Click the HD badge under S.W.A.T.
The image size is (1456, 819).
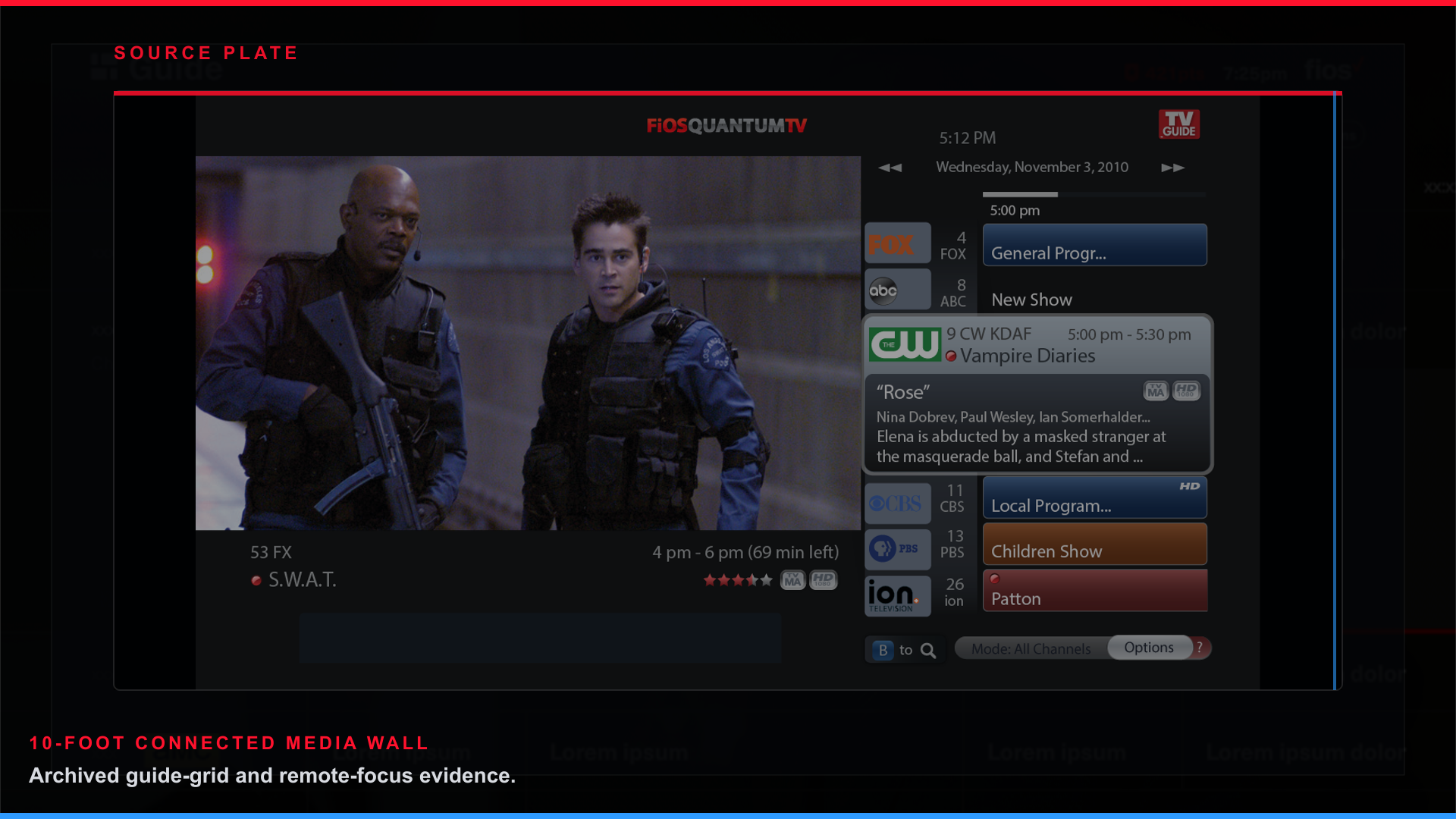point(824,580)
